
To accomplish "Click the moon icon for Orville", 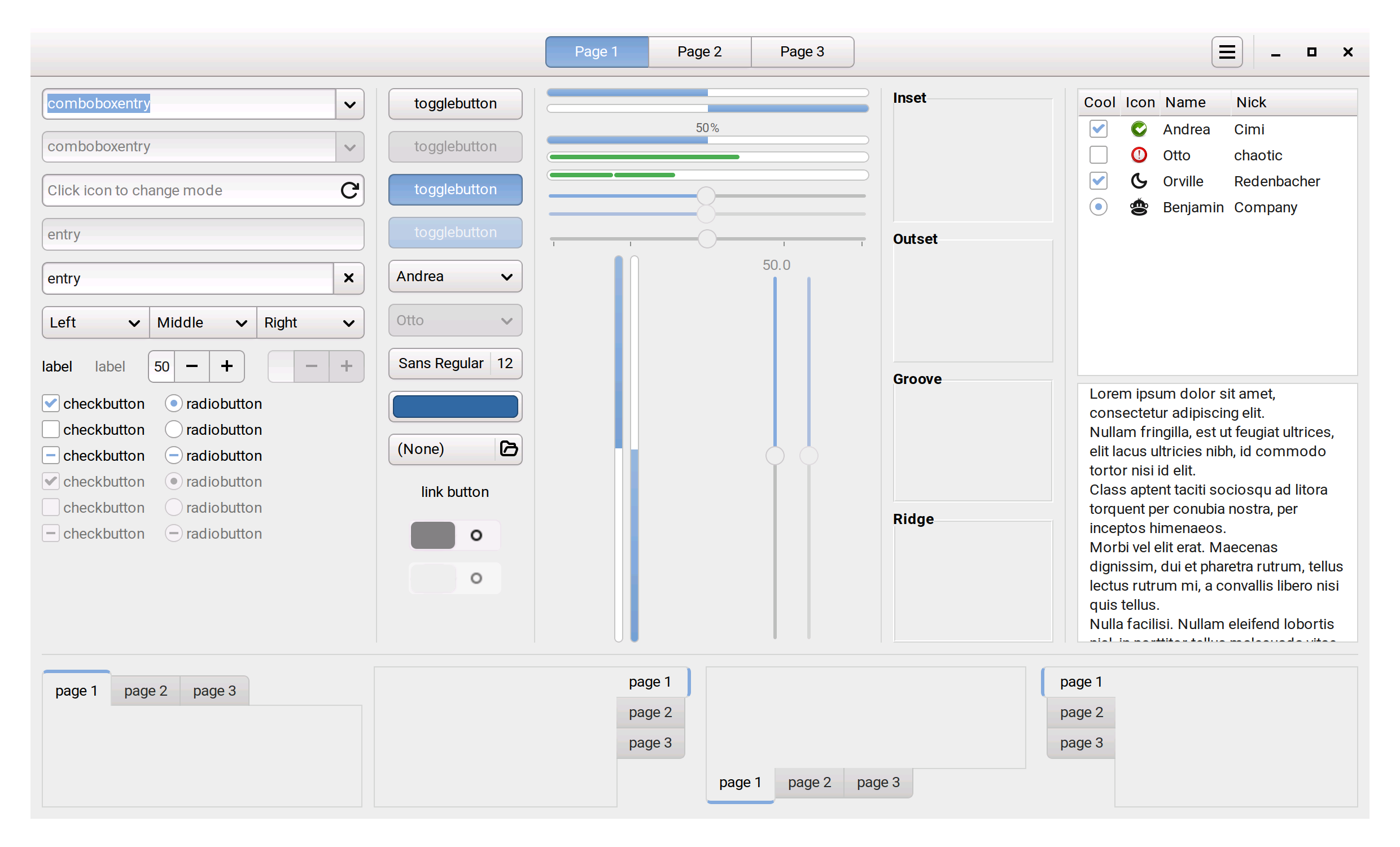I will (1139, 181).
